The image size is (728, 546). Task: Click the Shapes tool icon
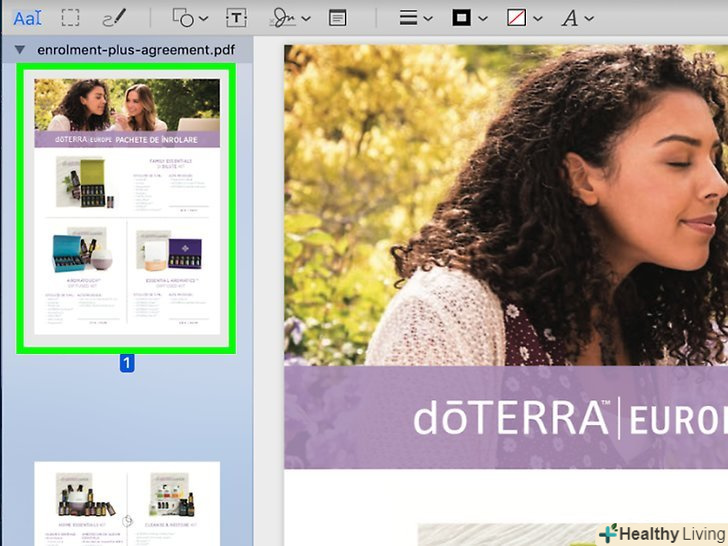click(182, 18)
